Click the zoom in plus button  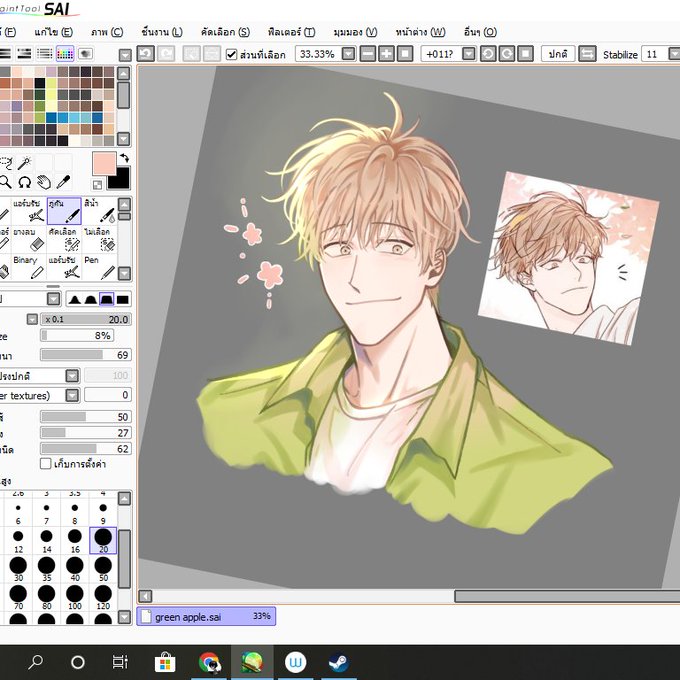click(386, 54)
